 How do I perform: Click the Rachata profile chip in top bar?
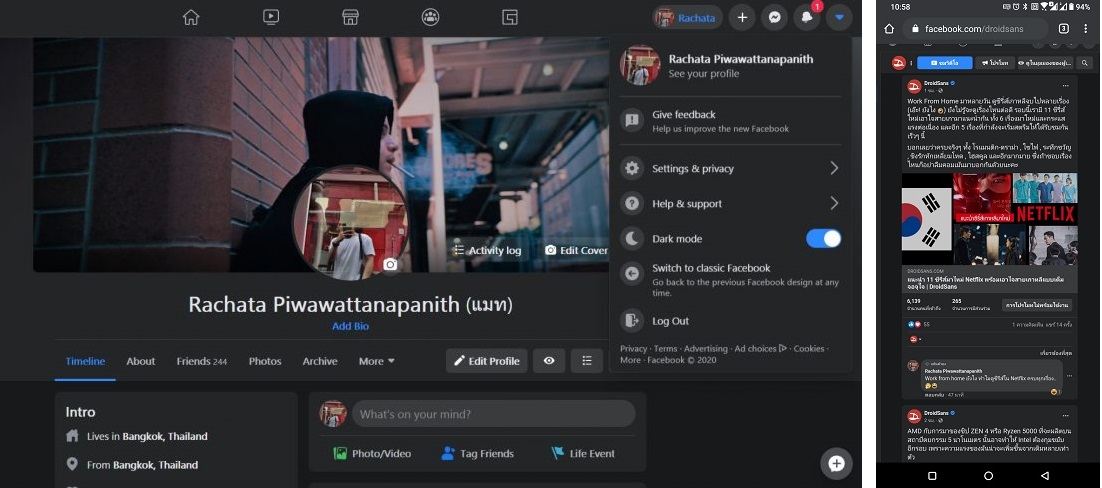click(687, 18)
